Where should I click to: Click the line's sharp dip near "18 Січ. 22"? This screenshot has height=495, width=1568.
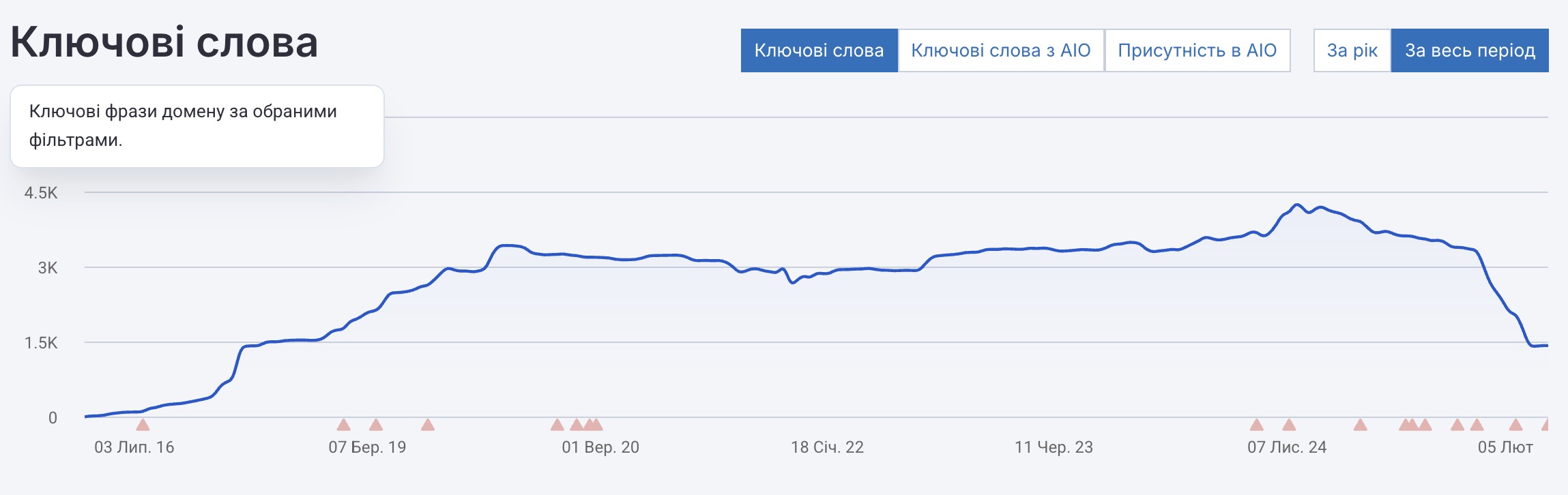pyautogui.click(x=792, y=282)
